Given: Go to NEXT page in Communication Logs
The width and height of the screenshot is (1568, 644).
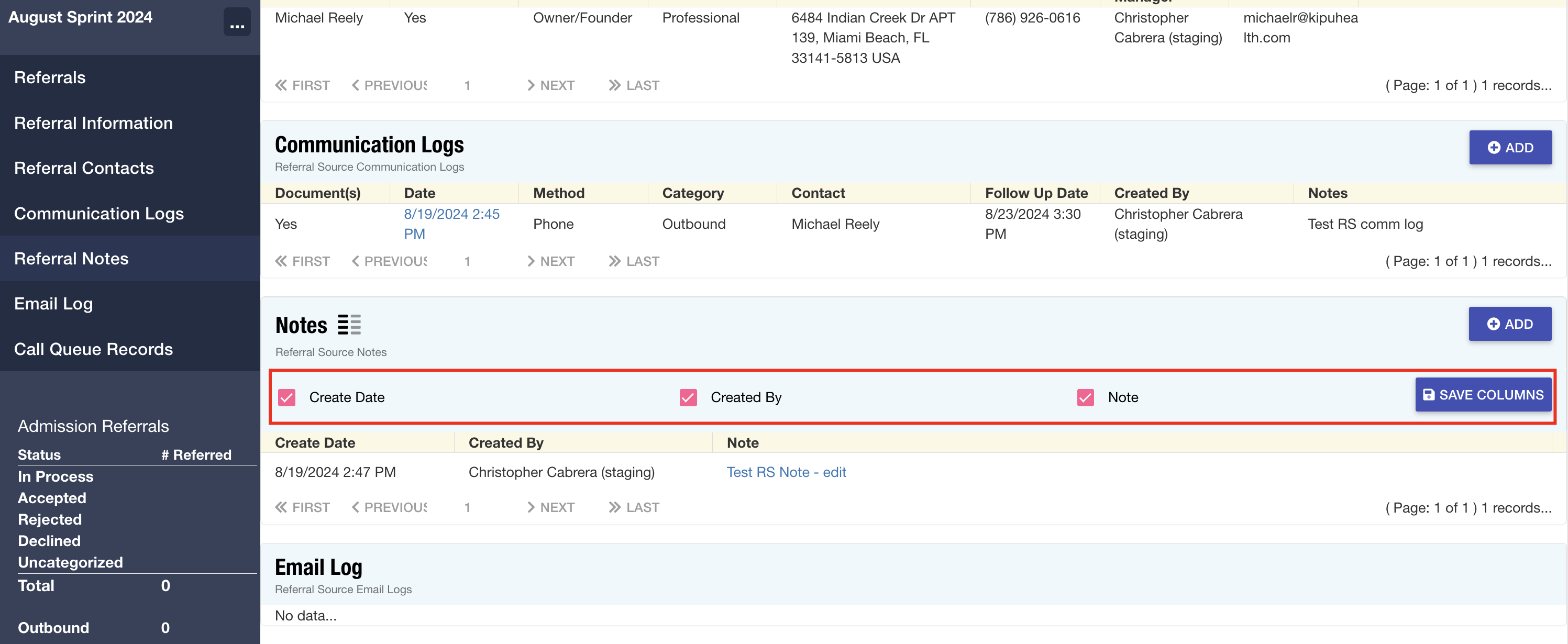Looking at the screenshot, I should click(x=551, y=261).
